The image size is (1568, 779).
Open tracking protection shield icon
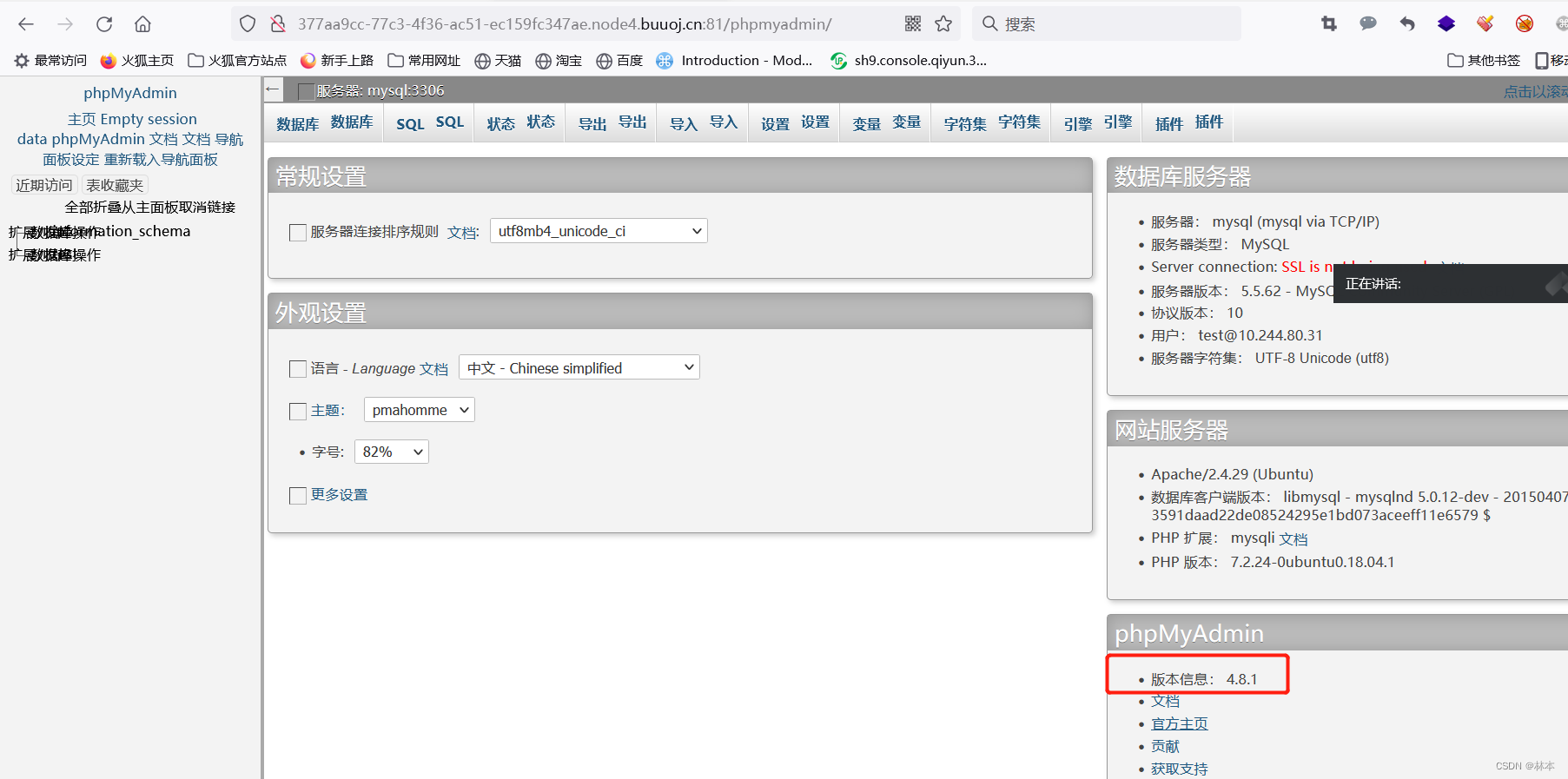[248, 24]
